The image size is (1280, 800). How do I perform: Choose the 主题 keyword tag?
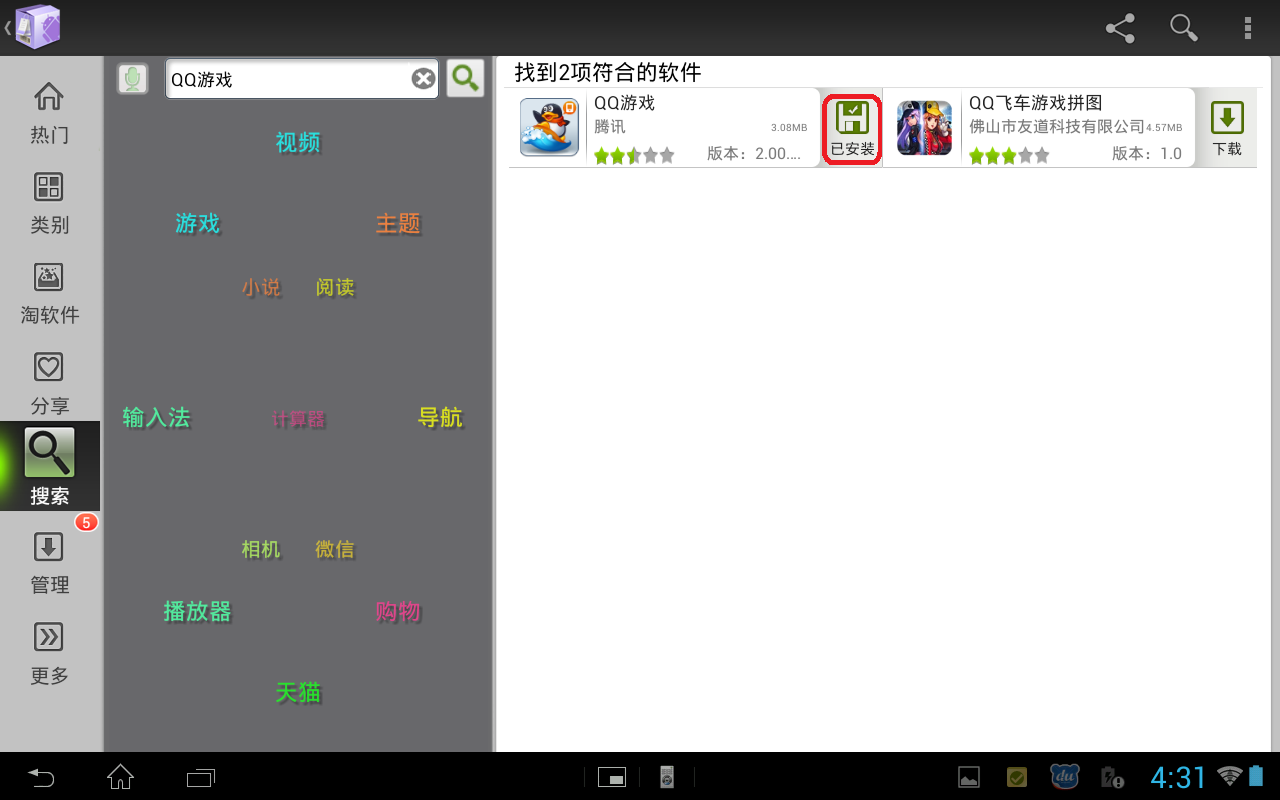click(398, 223)
